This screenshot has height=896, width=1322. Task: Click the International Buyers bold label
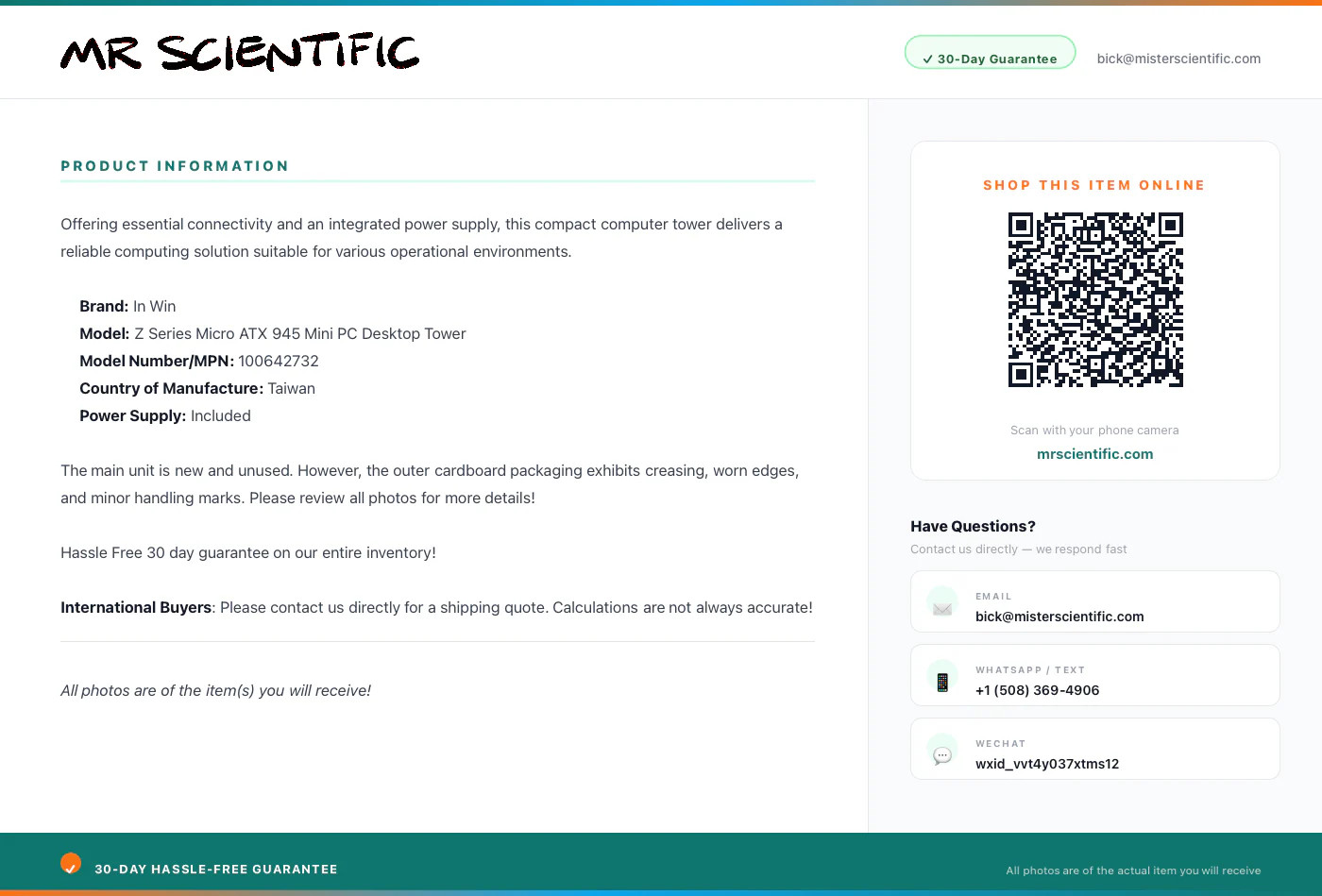(136, 607)
